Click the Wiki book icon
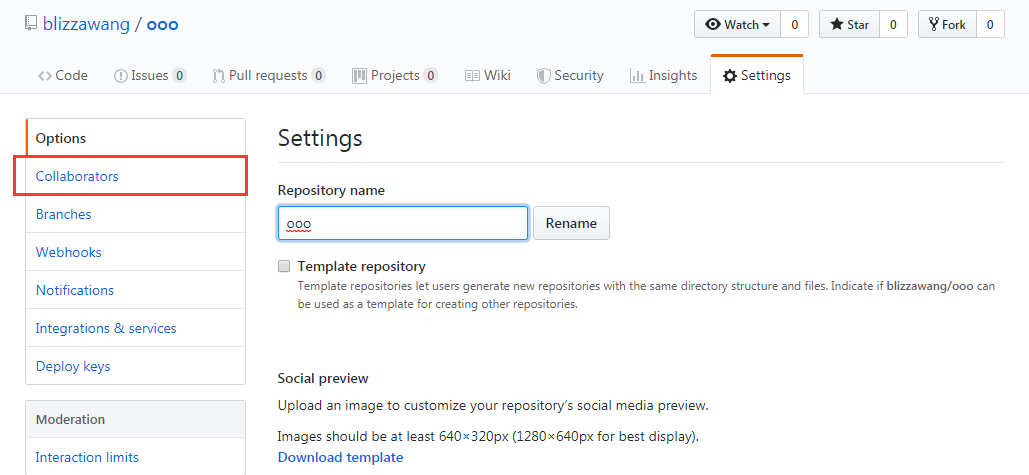Viewport: 1029px width, 475px height. (472, 76)
